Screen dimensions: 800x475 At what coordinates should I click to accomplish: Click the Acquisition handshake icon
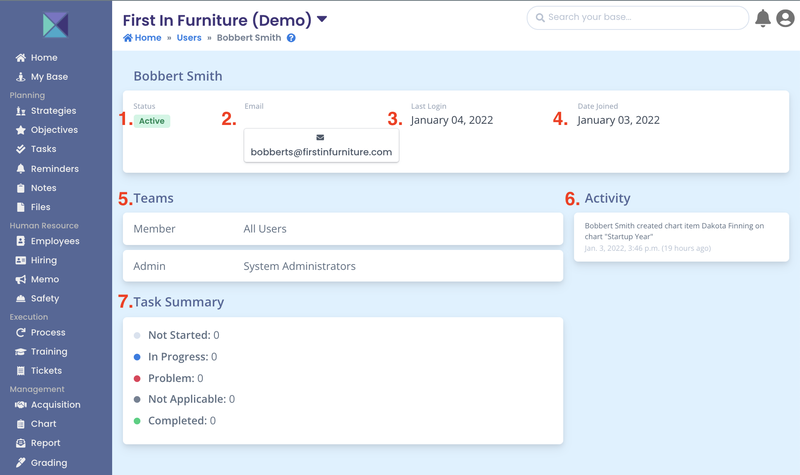coord(20,405)
